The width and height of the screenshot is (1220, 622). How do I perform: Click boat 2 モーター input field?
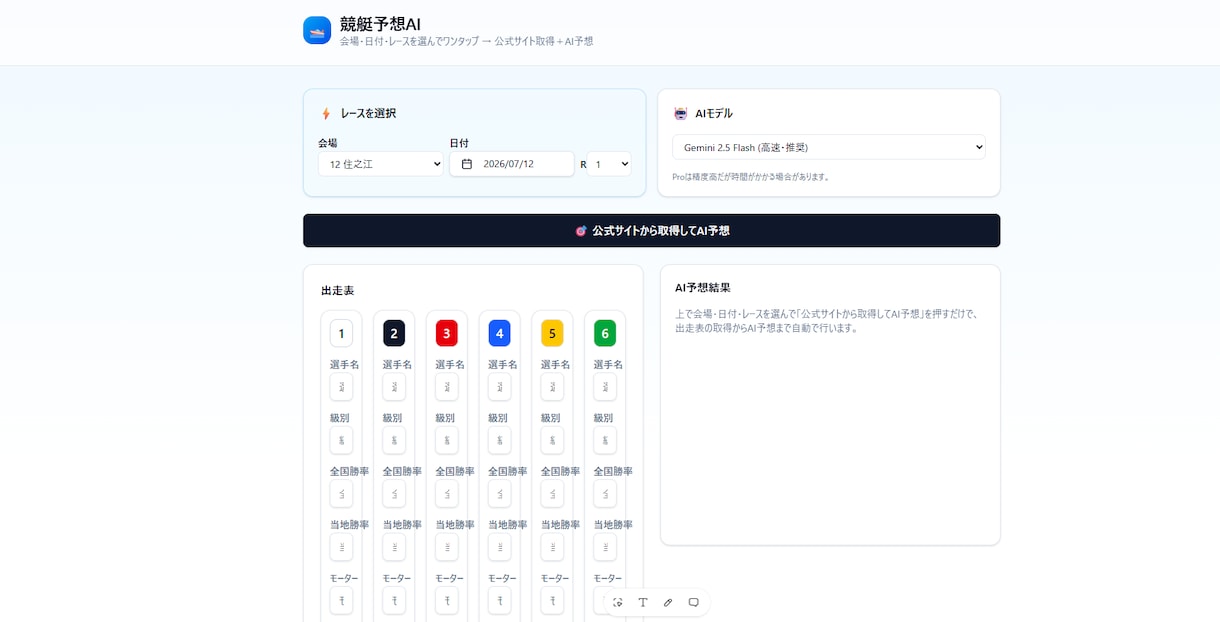pos(394,601)
